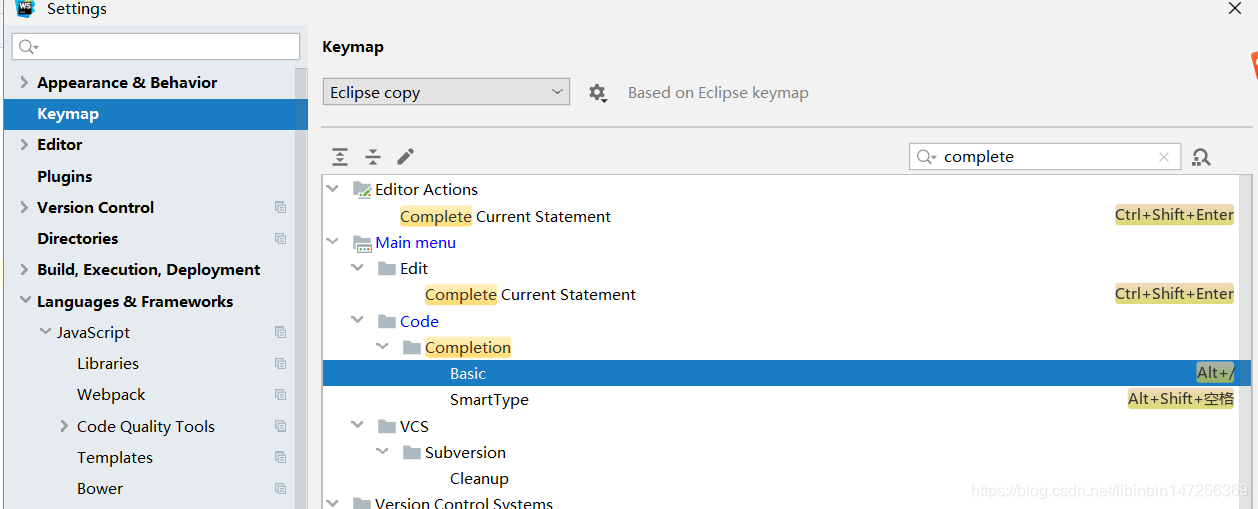Image resolution: width=1258 pixels, height=509 pixels.
Task: Click the Alt+Shift+空格 shortcut label
Action: [1181, 399]
